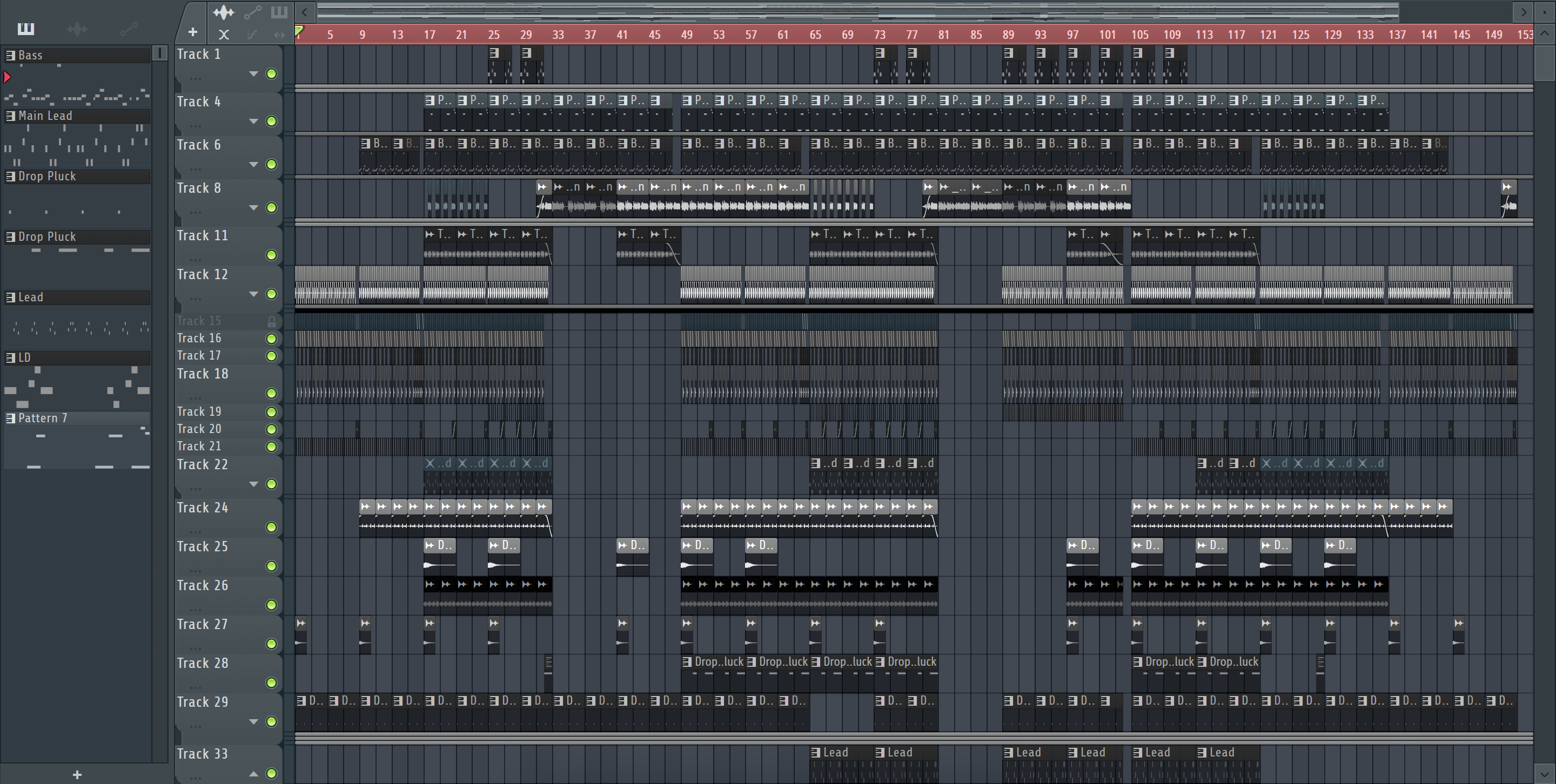Click the down arrow of the vertical scrollbar

coord(1545,774)
